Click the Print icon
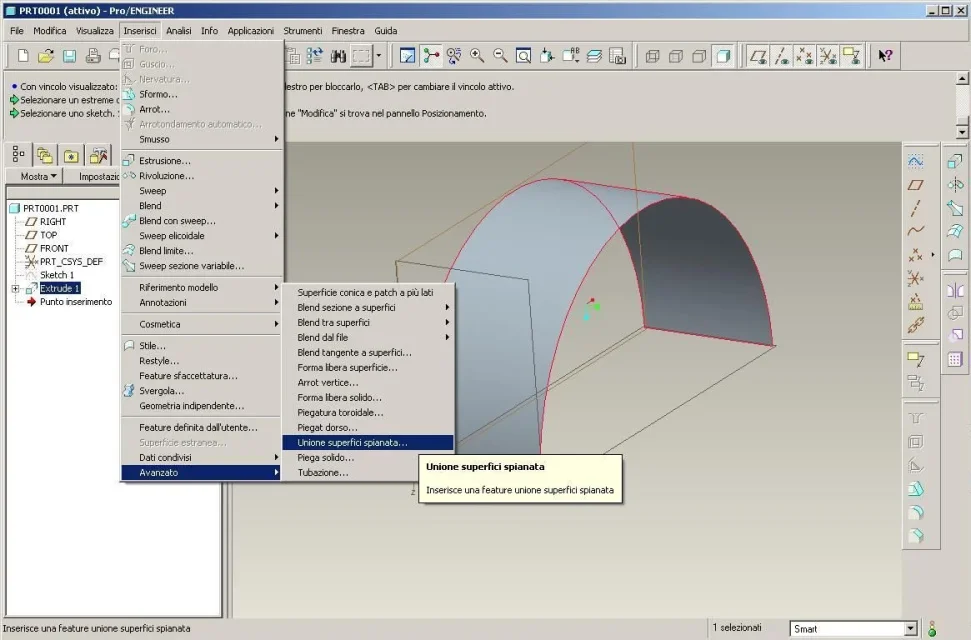This screenshot has width=971, height=640. pyautogui.click(x=93, y=56)
